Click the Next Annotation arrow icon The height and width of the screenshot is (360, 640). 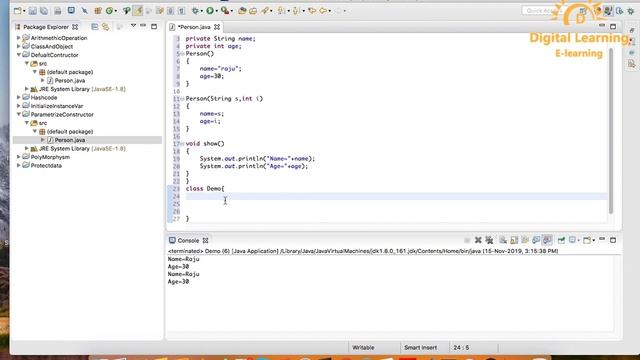281,11
